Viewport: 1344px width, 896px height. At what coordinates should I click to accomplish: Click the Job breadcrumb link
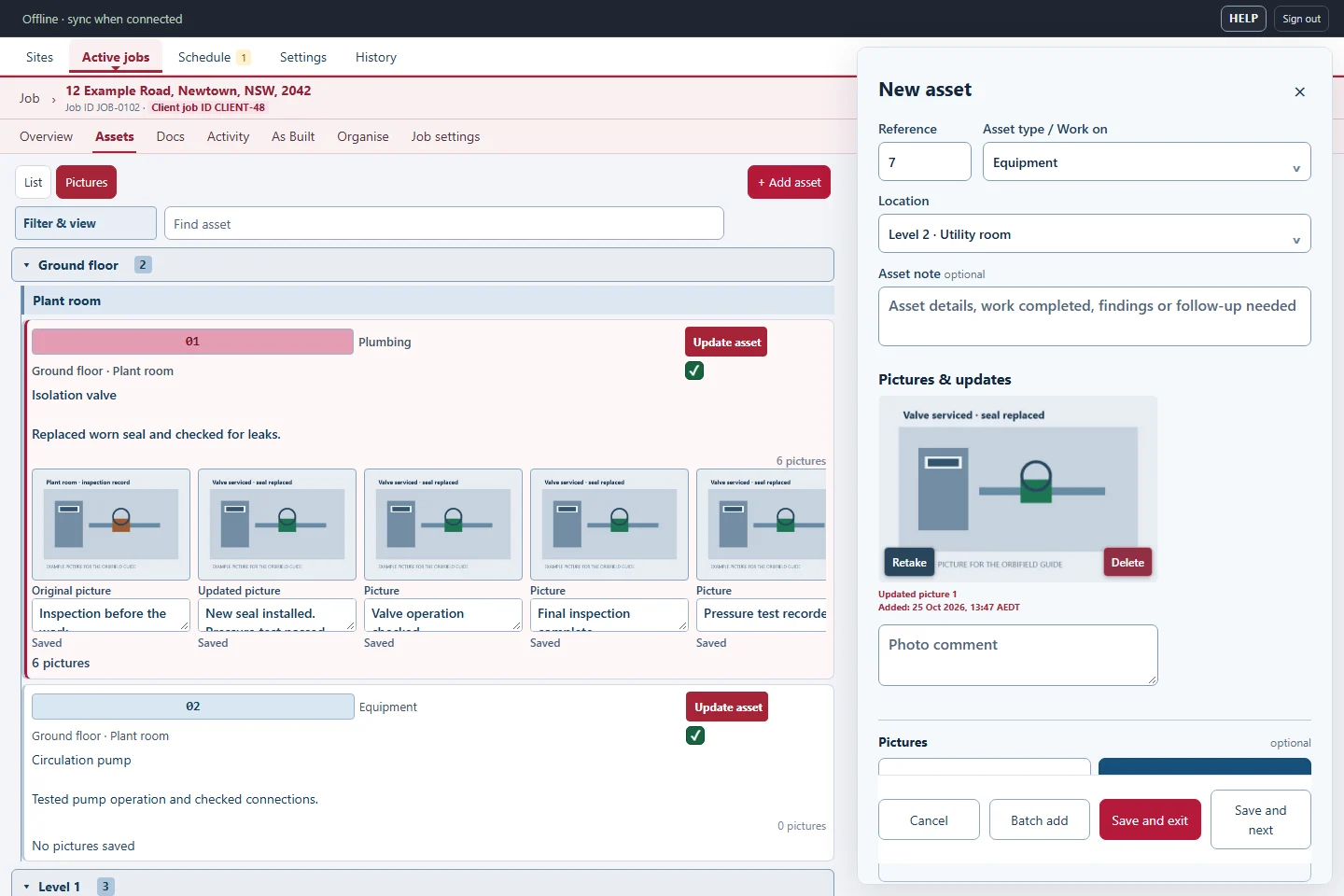pyautogui.click(x=30, y=98)
